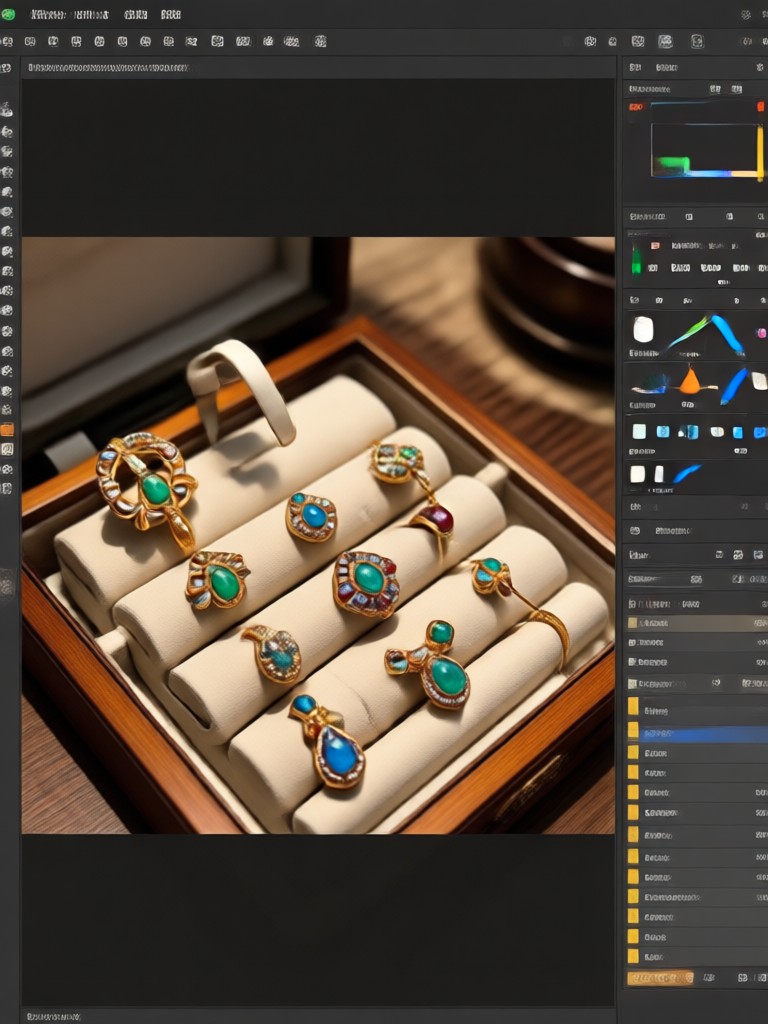Click the green circle application icon
The image size is (768, 1024).
(8, 14)
